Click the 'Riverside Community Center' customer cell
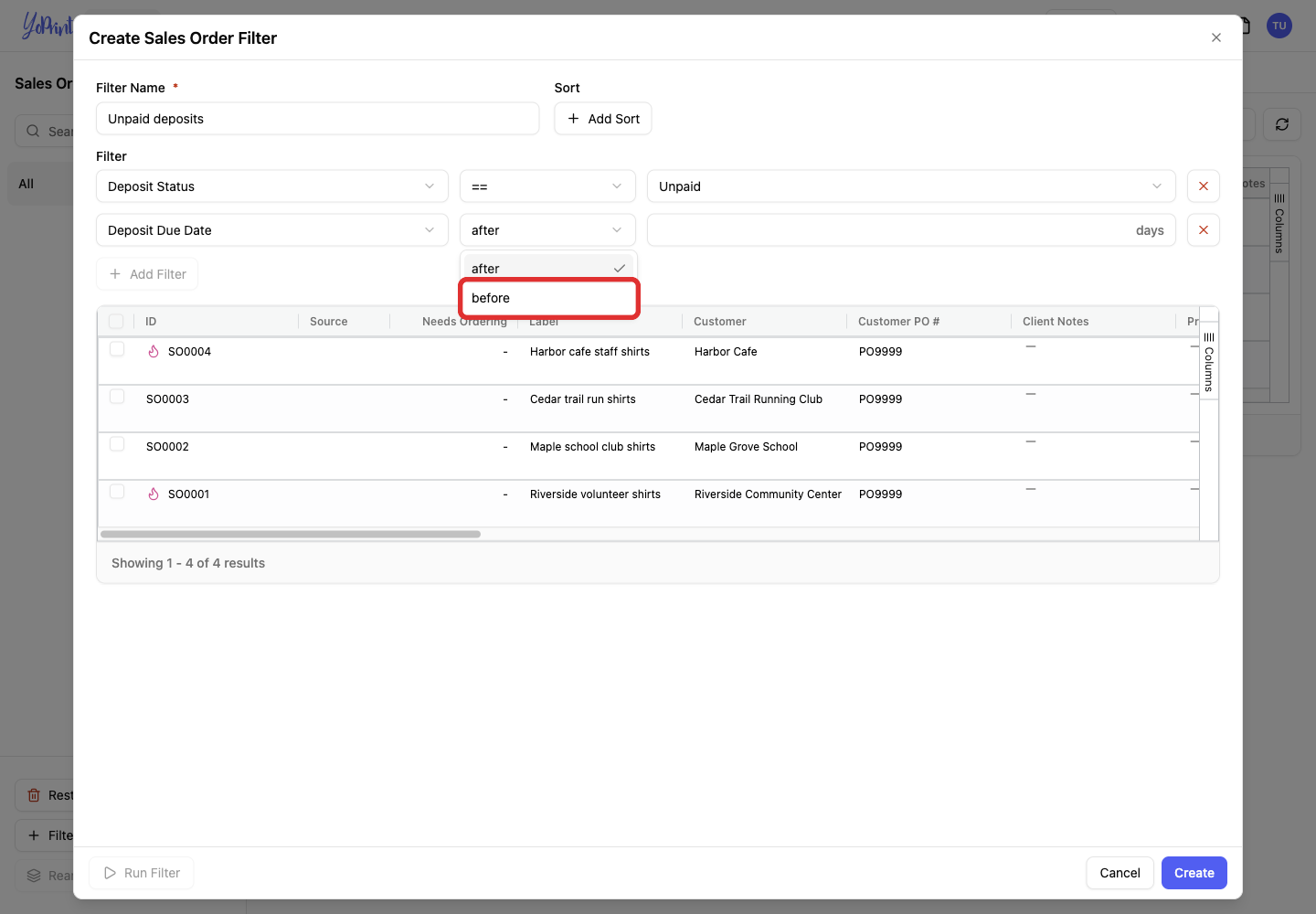The height and width of the screenshot is (914, 1316). [768, 494]
